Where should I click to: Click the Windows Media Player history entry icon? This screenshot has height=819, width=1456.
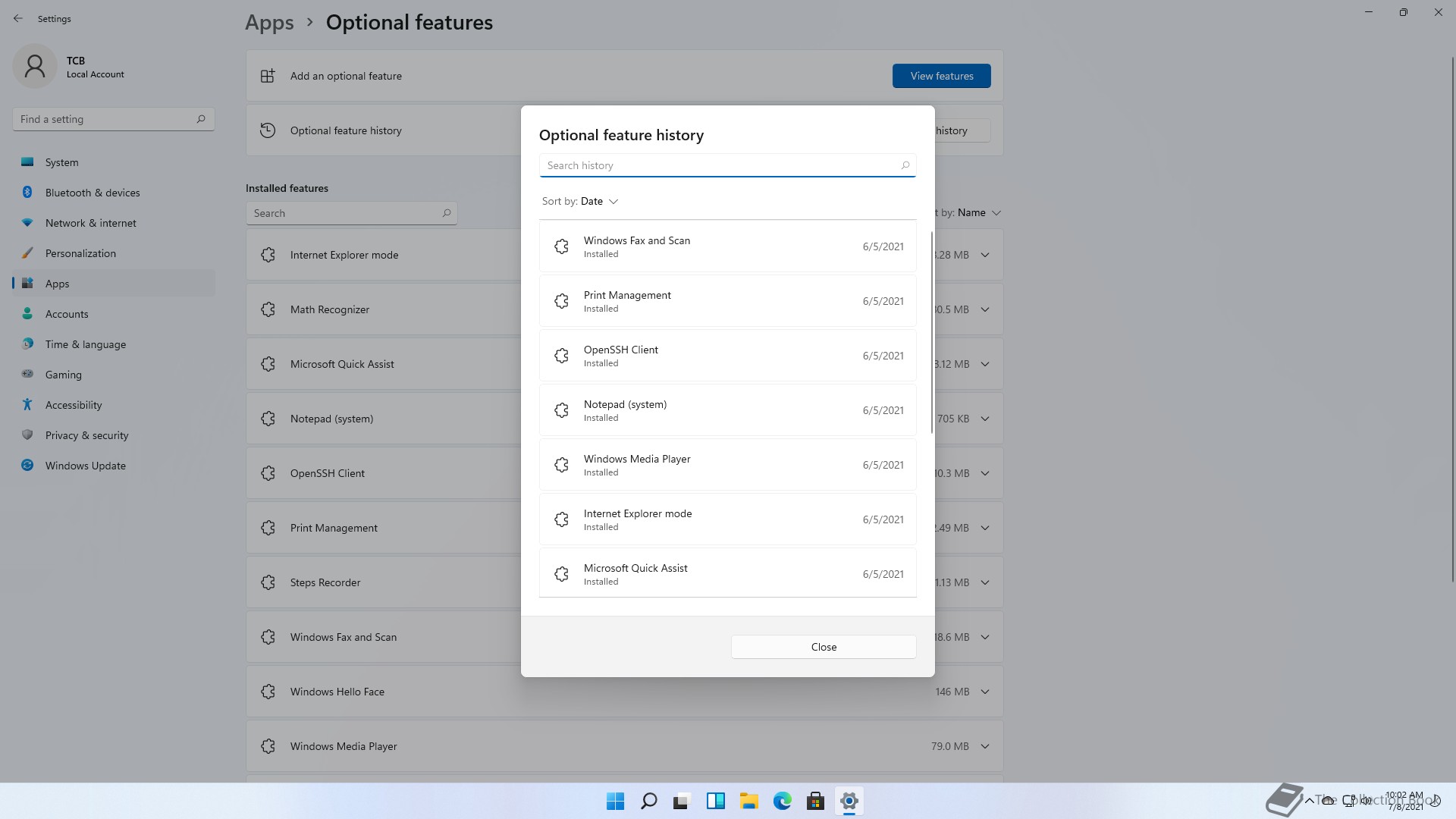point(561,465)
